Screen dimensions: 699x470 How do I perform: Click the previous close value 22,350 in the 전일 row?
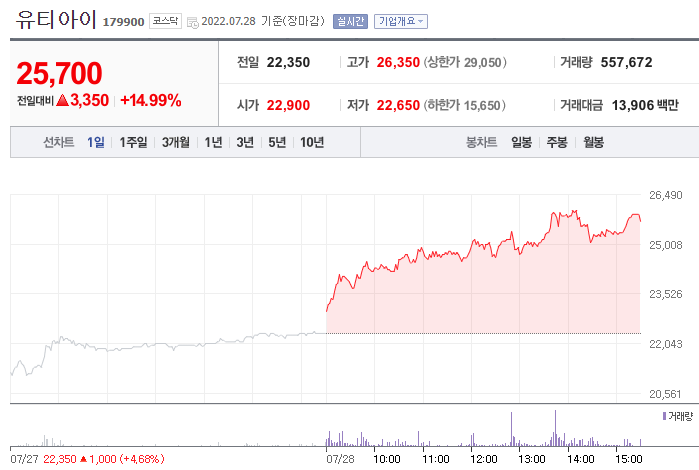288,62
